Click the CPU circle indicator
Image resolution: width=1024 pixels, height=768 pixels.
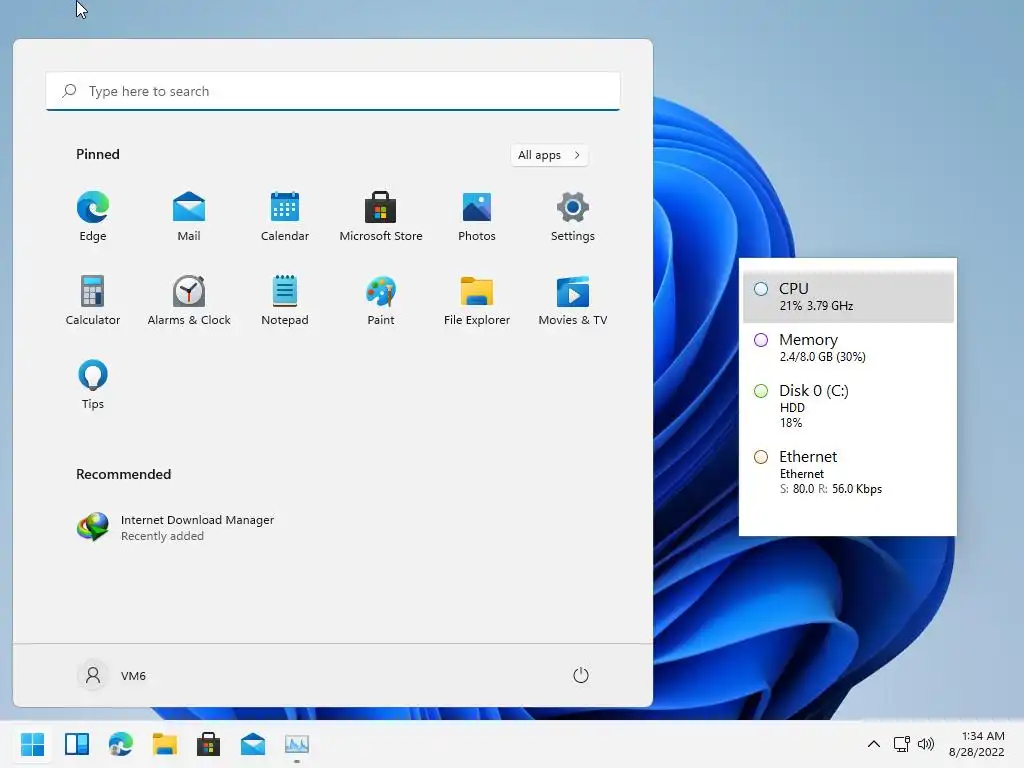pos(761,289)
